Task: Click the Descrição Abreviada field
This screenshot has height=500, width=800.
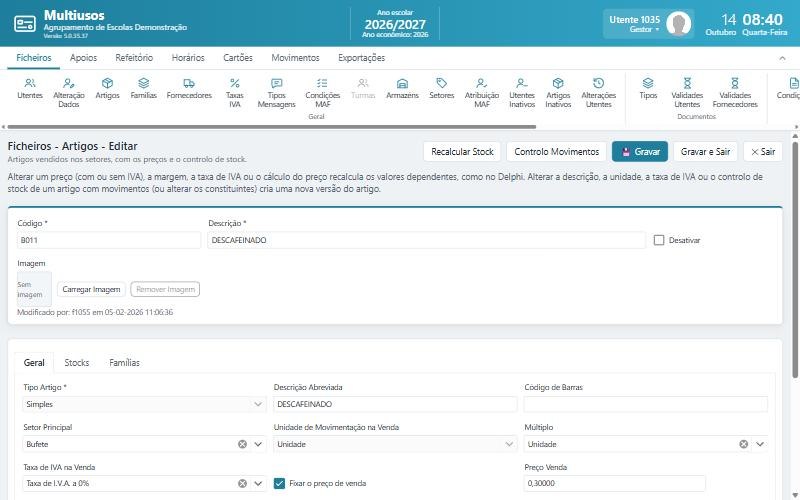Action: [x=395, y=404]
